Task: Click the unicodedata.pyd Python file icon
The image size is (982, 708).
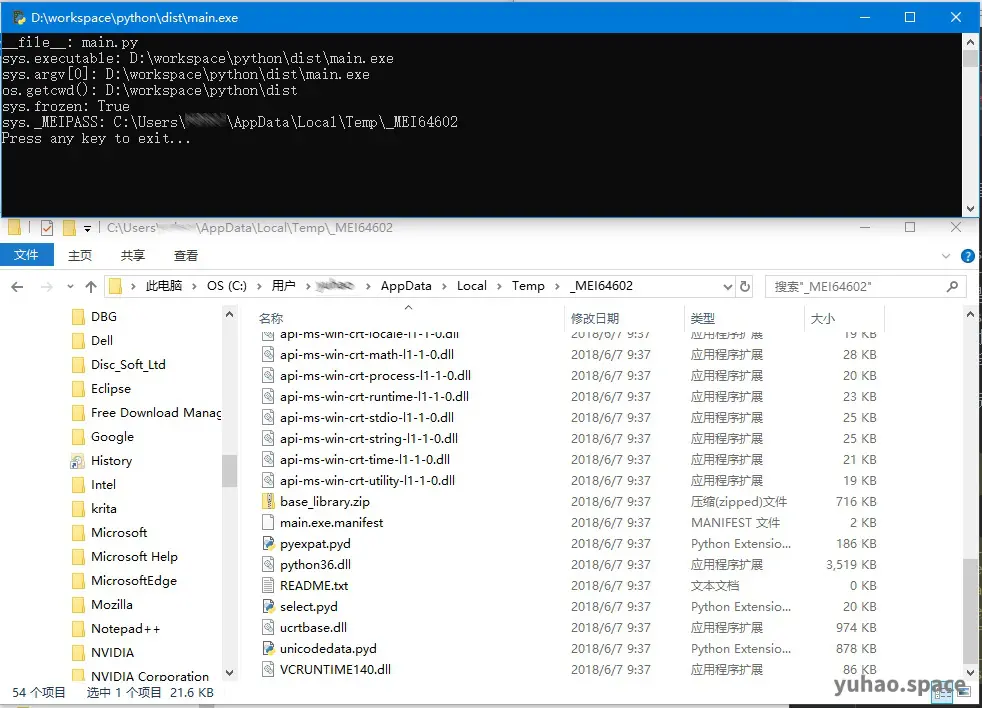Action: pos(268,648)
